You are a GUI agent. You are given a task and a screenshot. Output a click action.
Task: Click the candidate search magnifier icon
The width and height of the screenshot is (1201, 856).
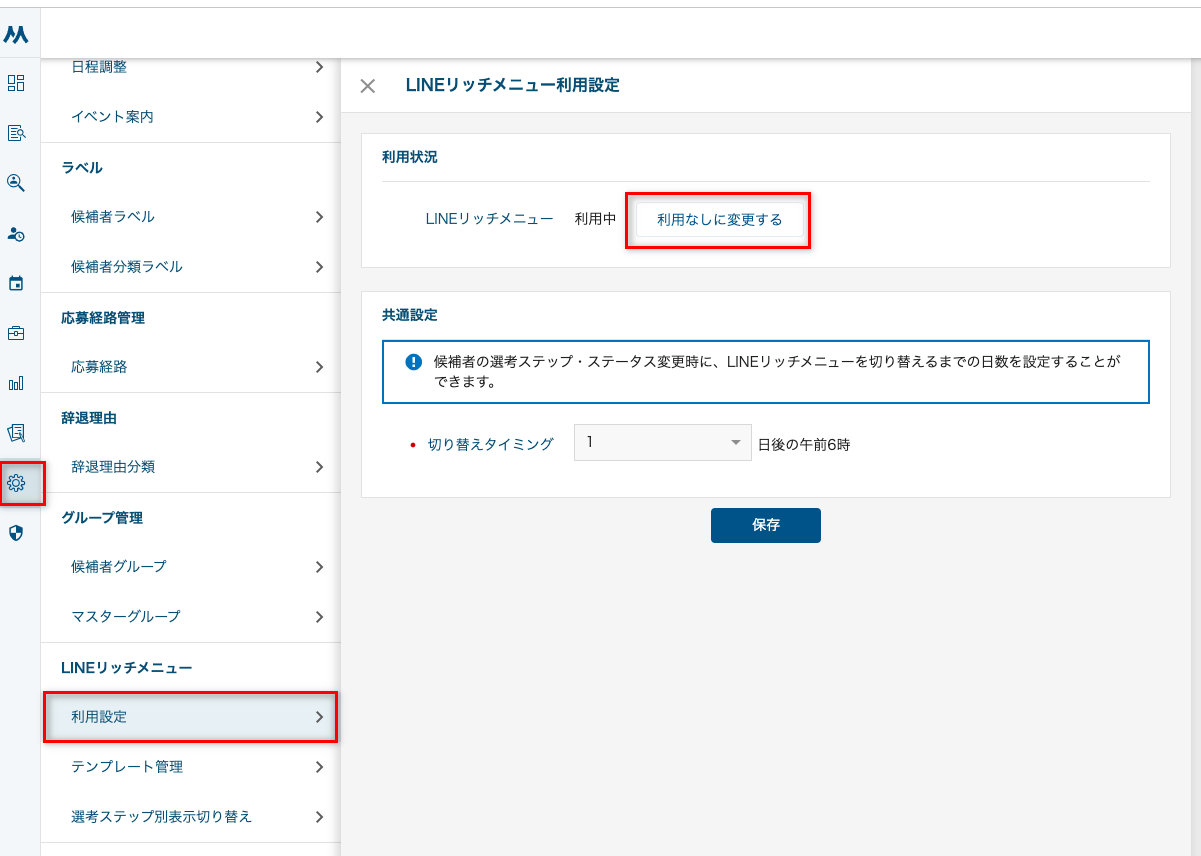point(16,183)
